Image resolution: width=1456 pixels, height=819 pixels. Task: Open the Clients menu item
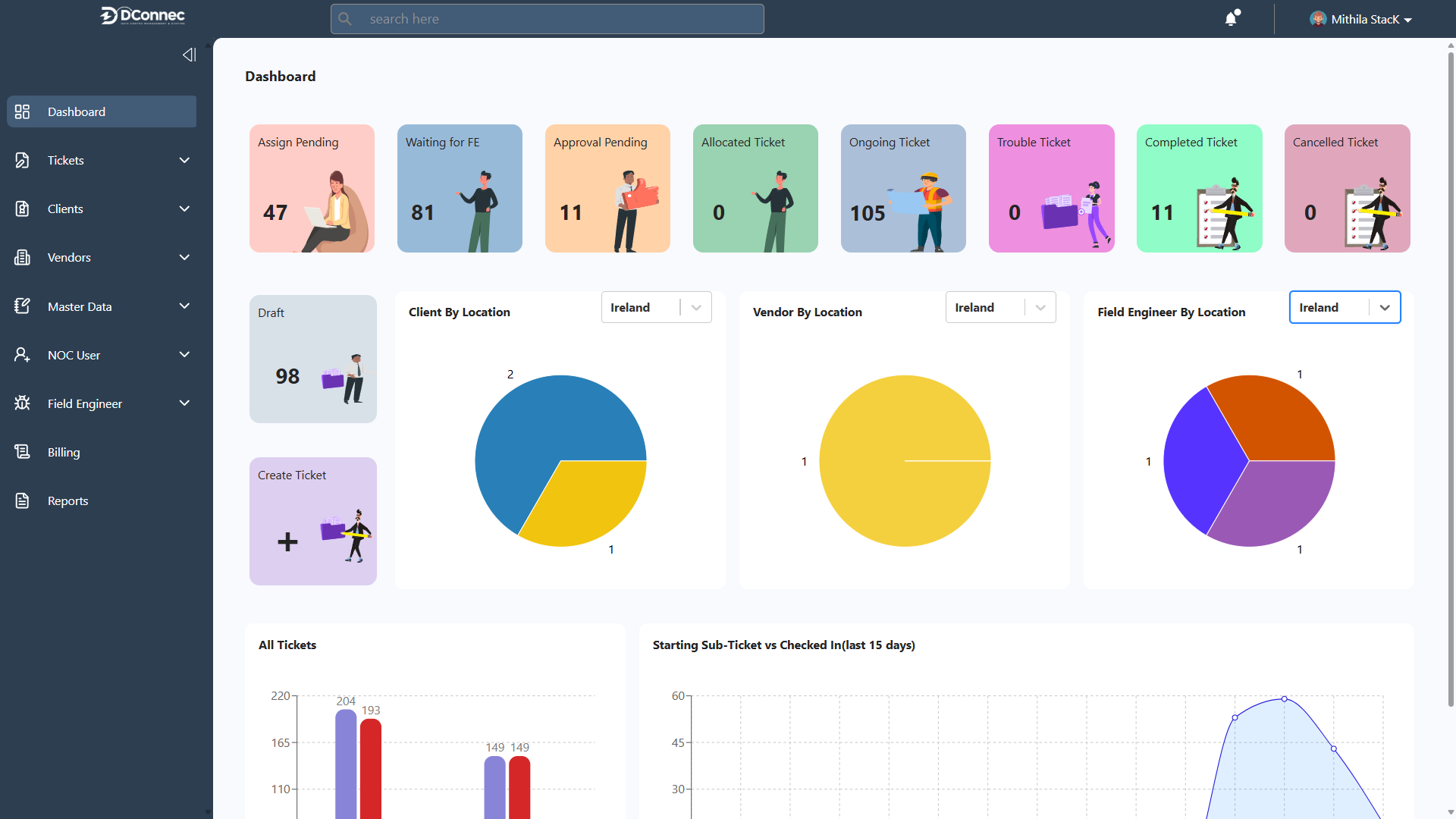click(65, 209)
